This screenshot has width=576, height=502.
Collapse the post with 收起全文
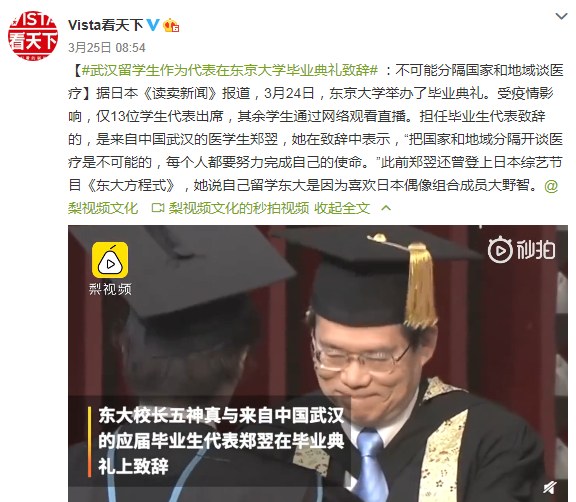point(342,208)
